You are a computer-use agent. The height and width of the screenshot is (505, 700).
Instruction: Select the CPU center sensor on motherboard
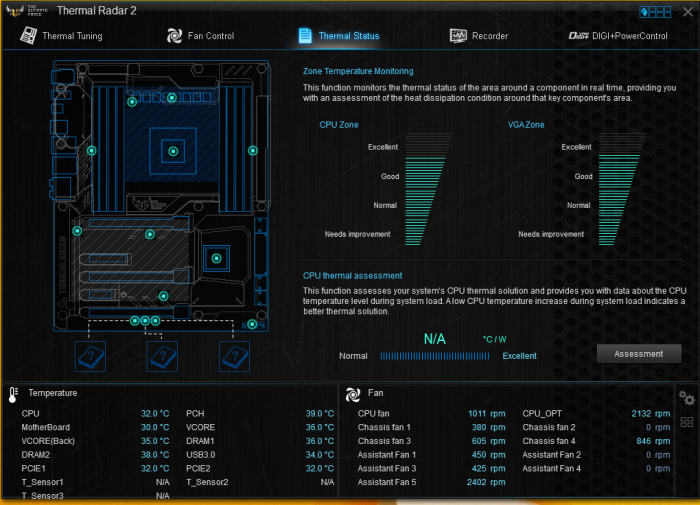click(x=173, y=151)
